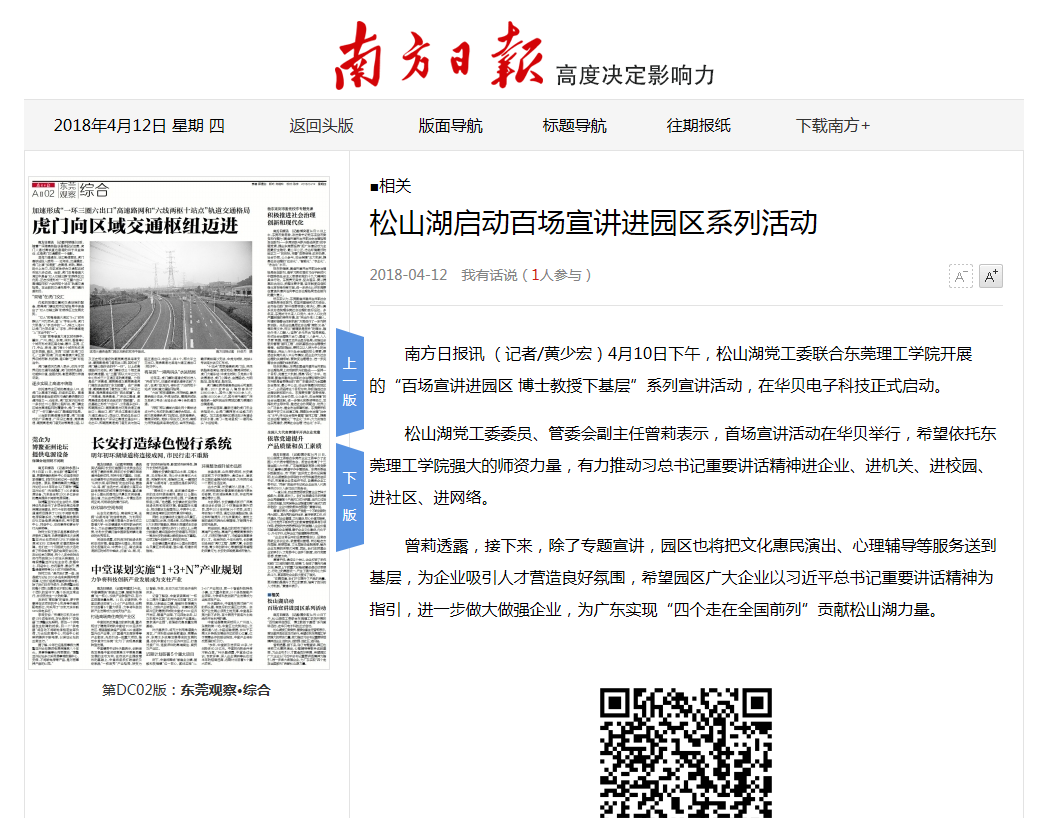Click 下载南方+ link

tap(832, 125)
